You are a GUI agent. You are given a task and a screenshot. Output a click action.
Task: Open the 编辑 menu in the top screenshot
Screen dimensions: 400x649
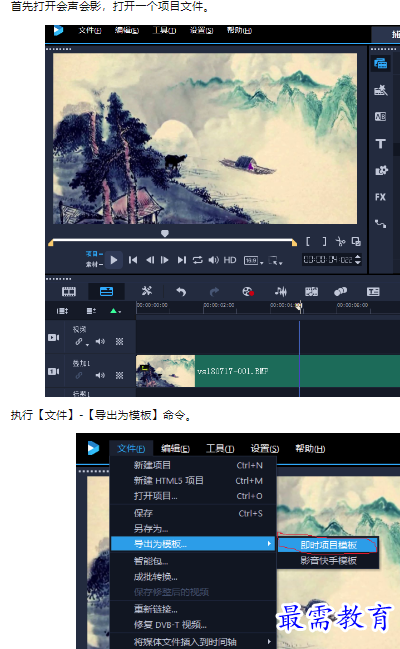pyautogui.click(x=127, y=30)
